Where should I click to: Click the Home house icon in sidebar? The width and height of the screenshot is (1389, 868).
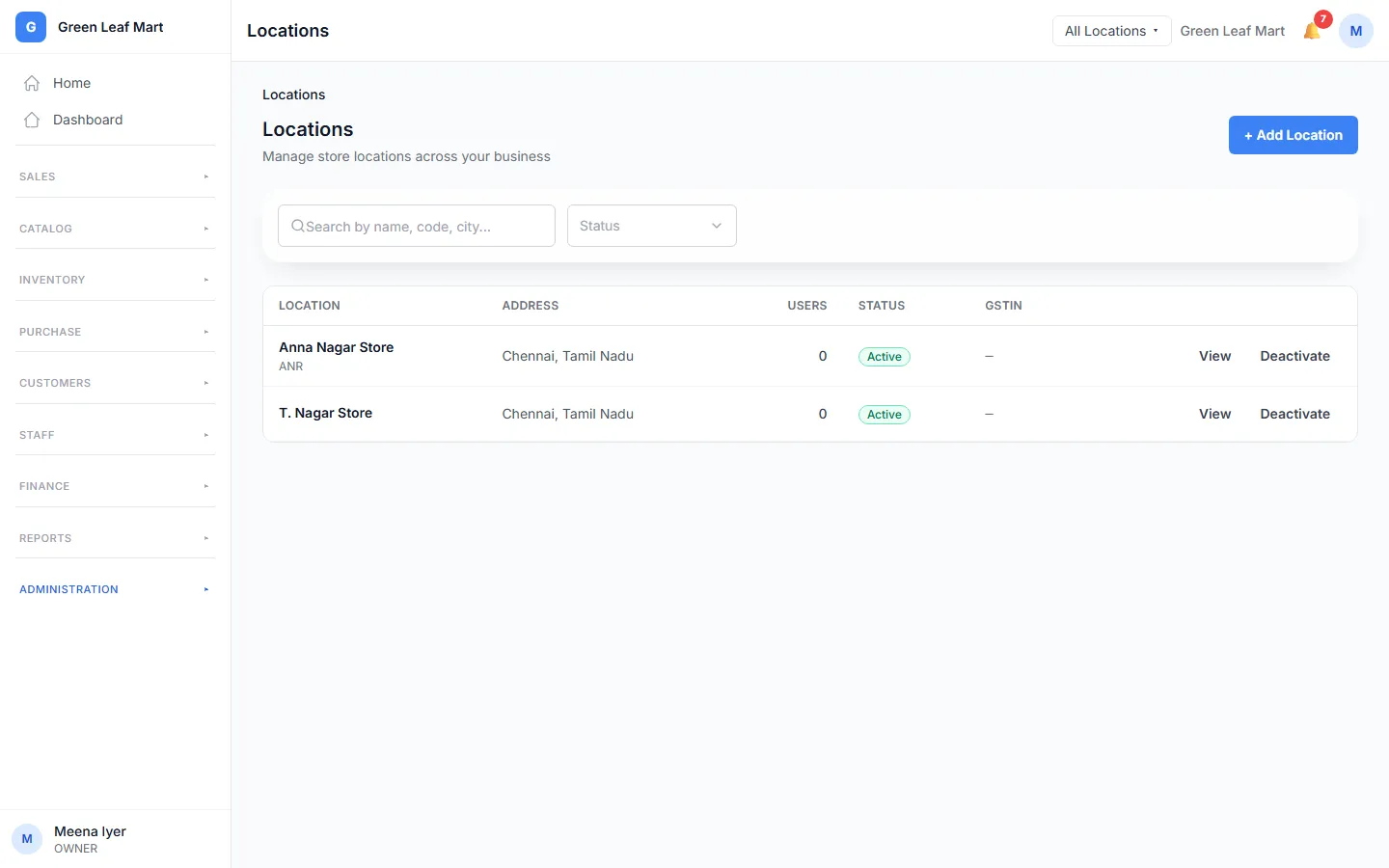pos(32,83)
